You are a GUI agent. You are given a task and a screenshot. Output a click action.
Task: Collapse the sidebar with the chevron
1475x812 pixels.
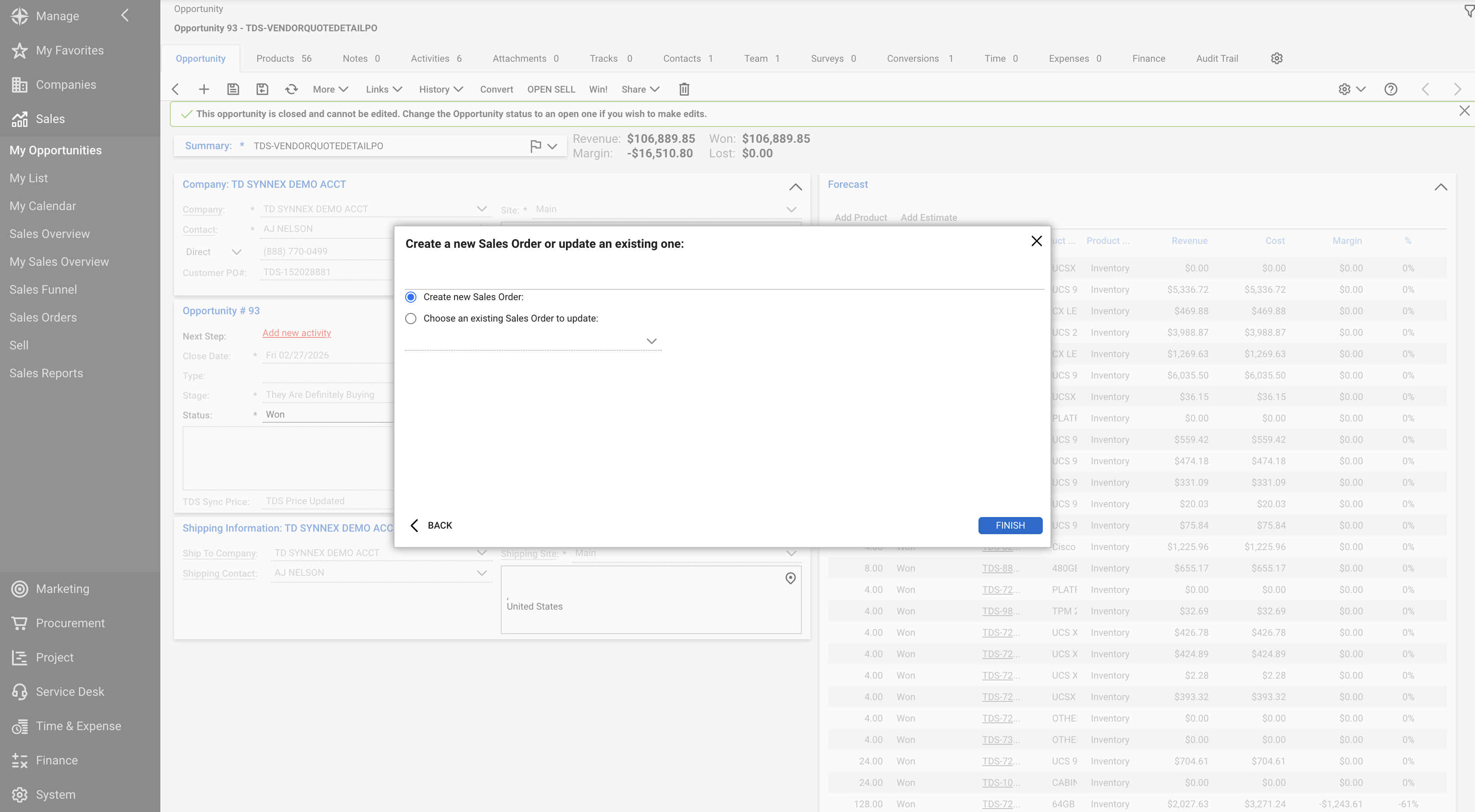click(x=125, y=15)
